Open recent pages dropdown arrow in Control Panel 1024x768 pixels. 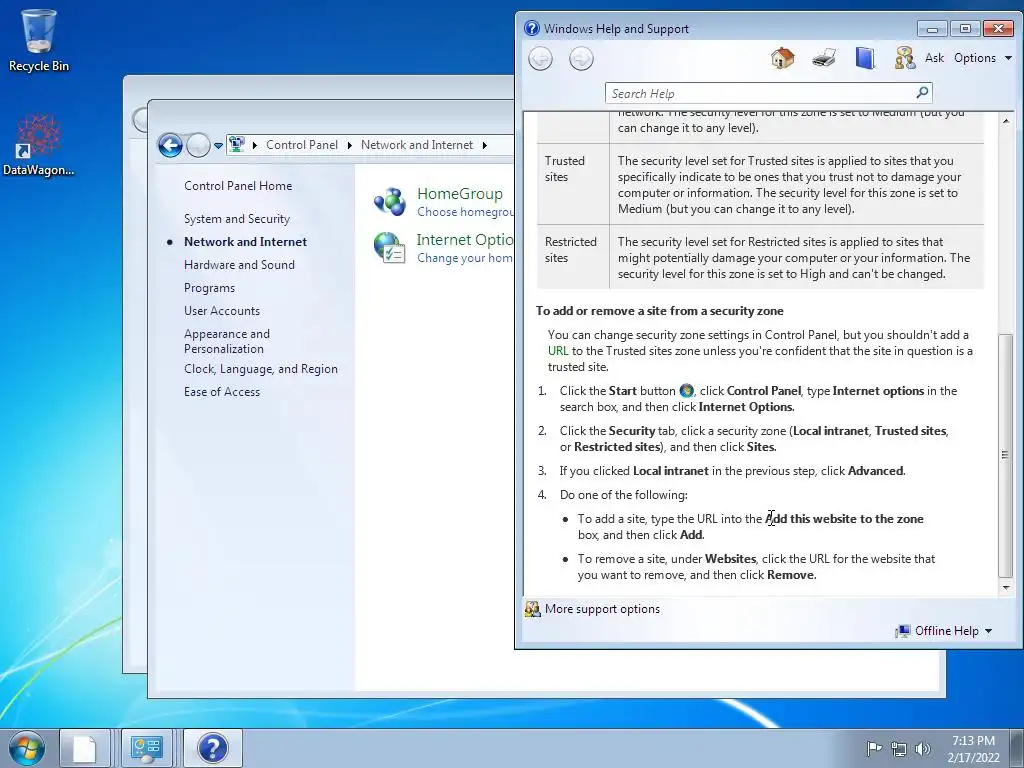[x=218, y=146]
